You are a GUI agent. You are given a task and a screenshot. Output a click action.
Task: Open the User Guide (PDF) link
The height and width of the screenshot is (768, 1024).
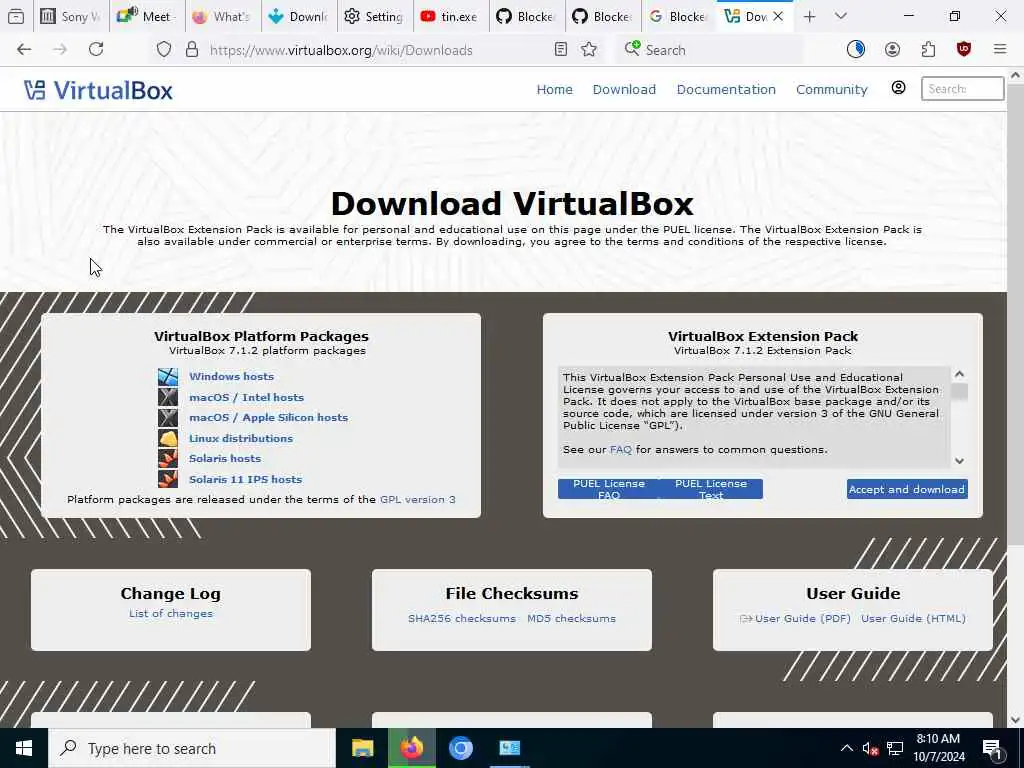click(795, 618)
